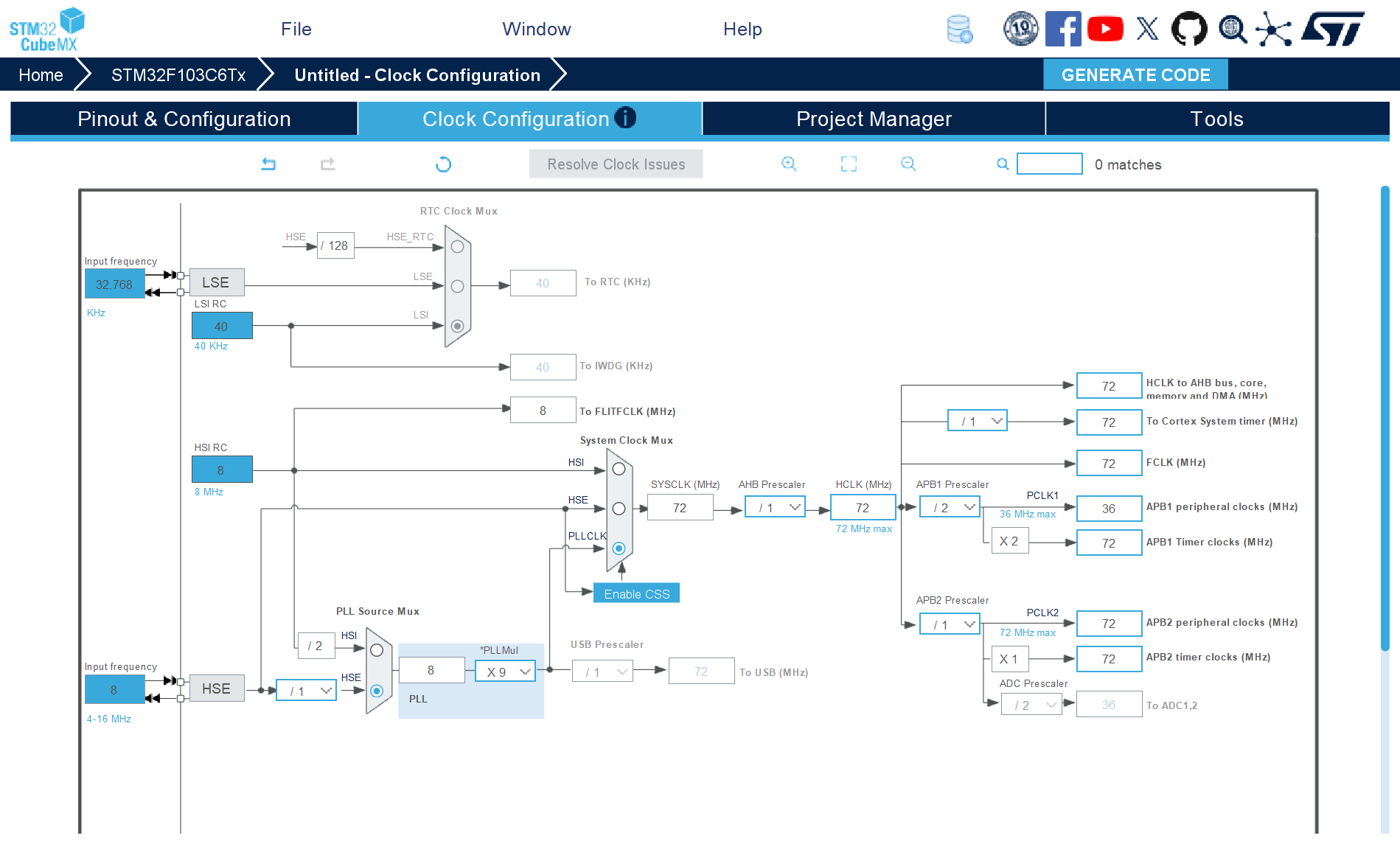Click Resolve Clock Issues button
This screenshot has height=844, width=1400.
pyautogui.click(x=616, y=164)
